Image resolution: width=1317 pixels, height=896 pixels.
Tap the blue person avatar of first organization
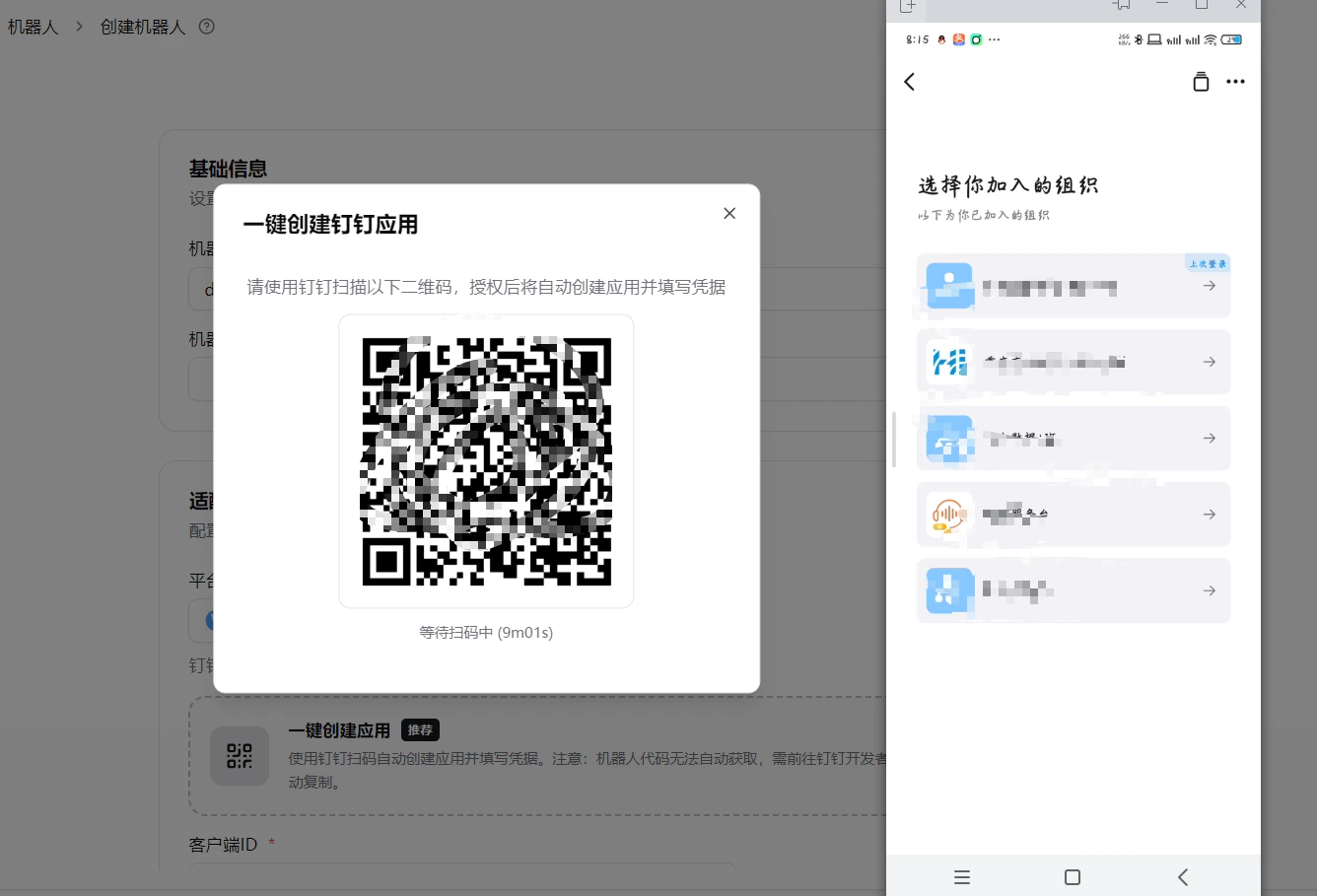pyautogui.click(x=950, y=286)
